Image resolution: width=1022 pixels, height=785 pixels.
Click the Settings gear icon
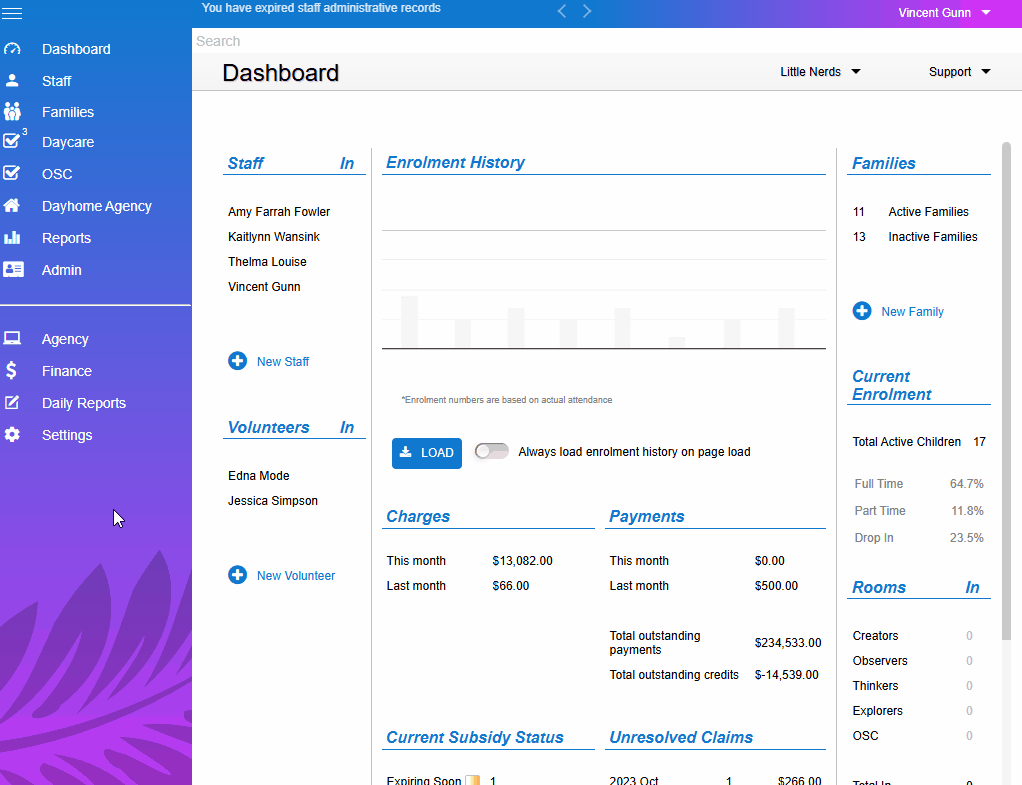[x=12, y=434]
